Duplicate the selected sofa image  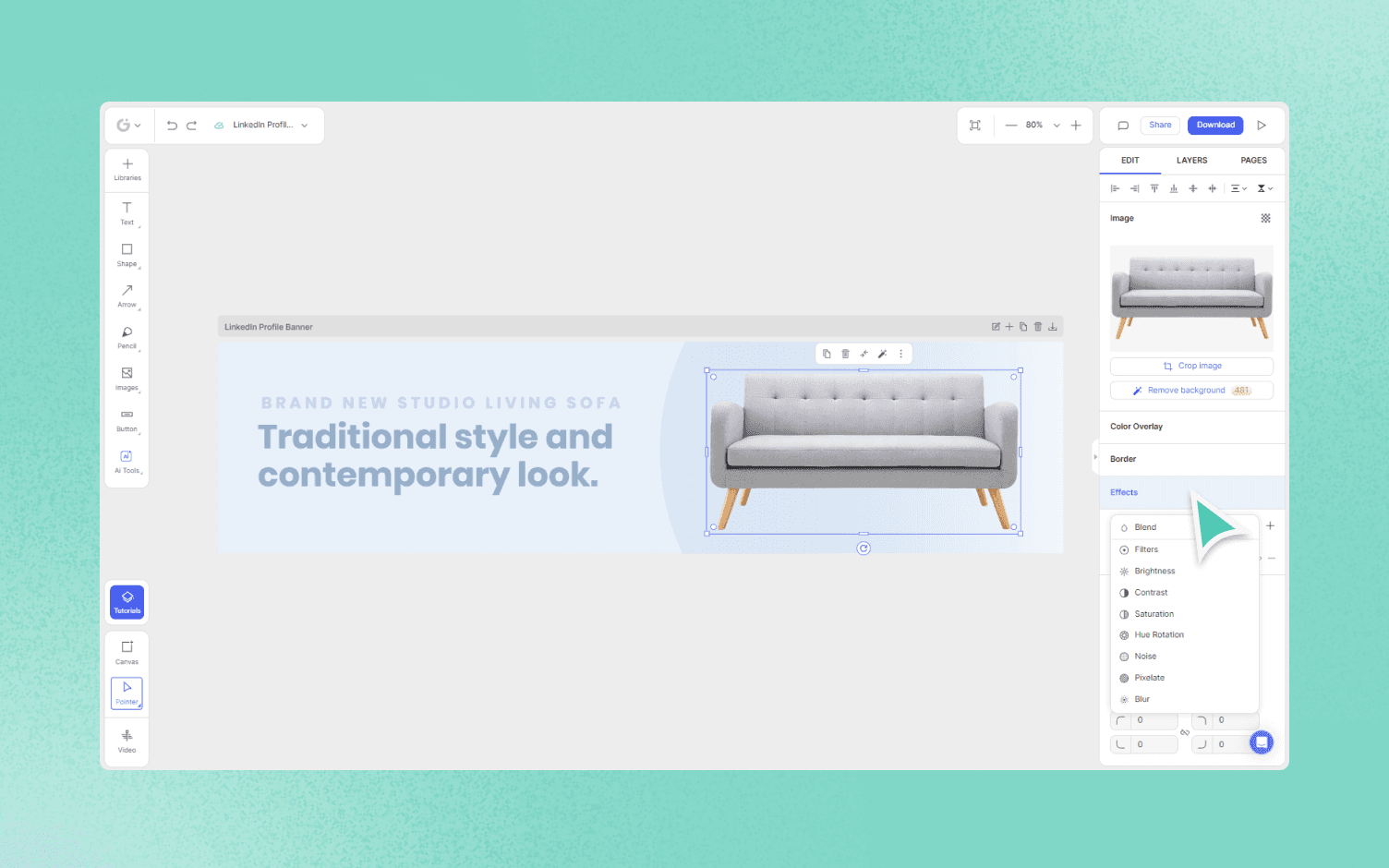click(x=827, y=354)
